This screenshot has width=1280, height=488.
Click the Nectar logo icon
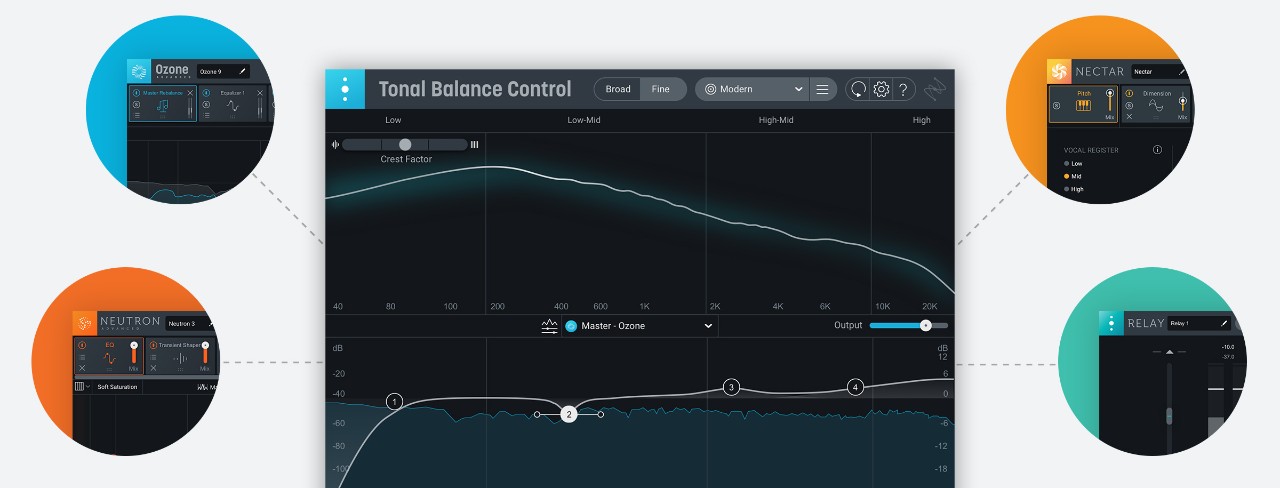click(x=1059, y=71)
